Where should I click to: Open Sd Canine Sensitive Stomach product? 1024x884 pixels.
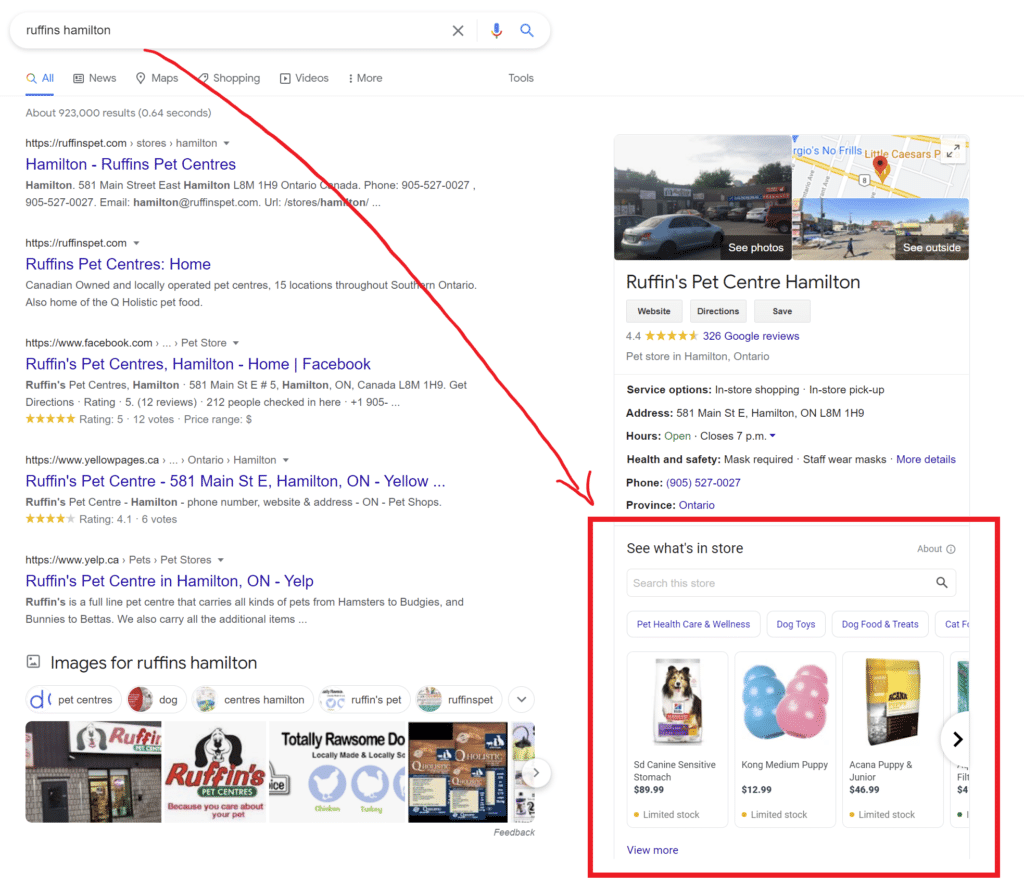[677, 740]
